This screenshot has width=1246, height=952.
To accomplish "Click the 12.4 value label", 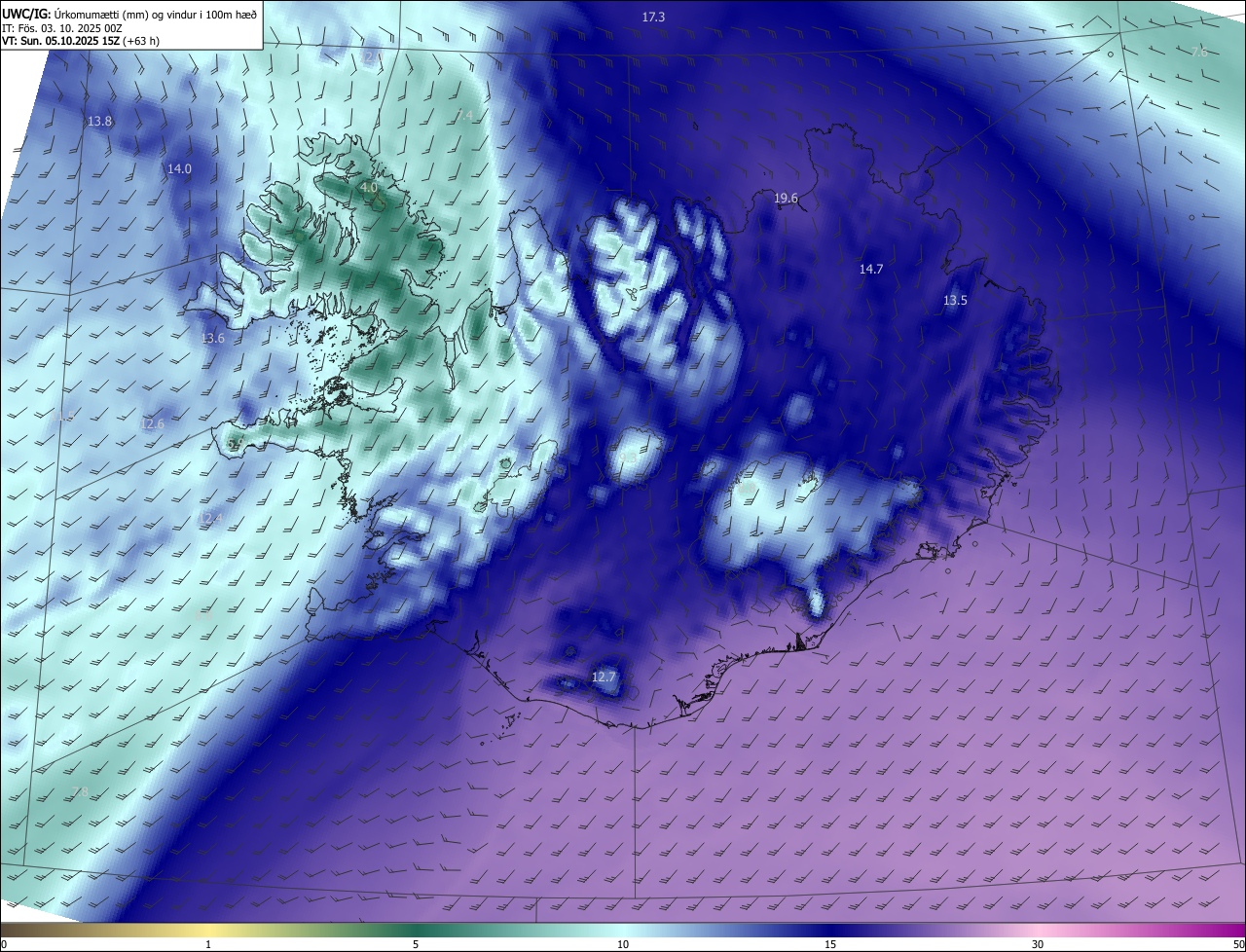I will 210,518.
